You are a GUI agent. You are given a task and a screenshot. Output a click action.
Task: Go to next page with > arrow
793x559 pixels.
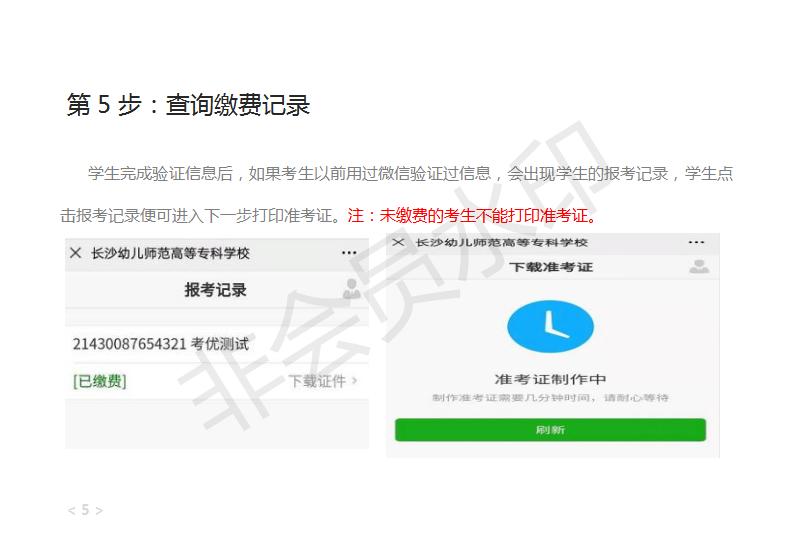[x=99, y=510]
